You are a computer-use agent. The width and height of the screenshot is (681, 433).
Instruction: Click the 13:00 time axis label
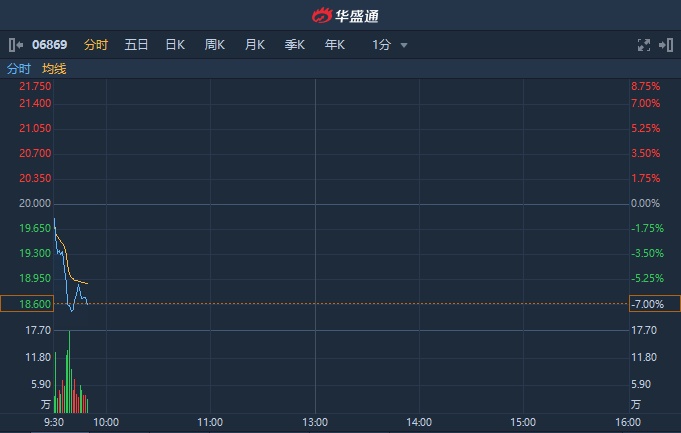tap(315, 422)
